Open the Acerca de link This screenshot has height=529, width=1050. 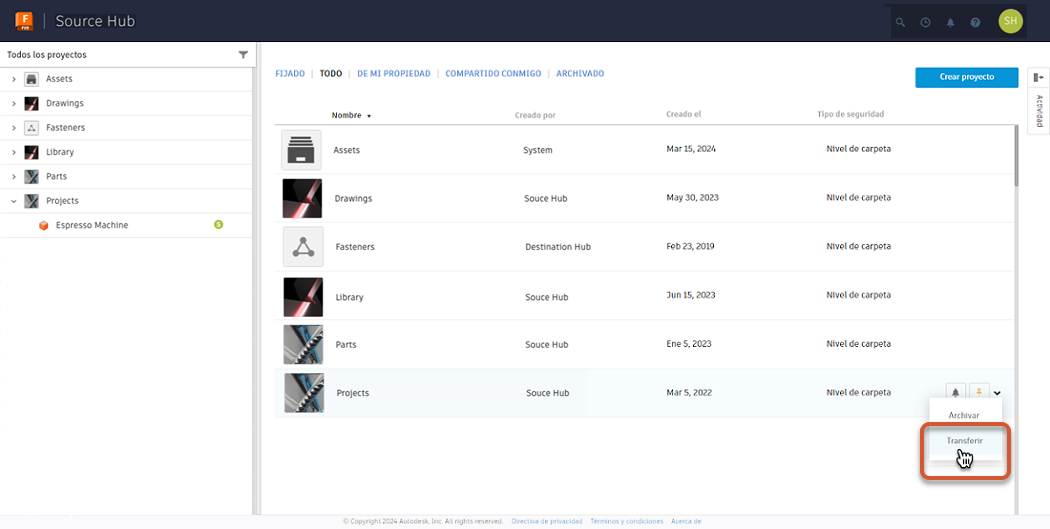(686, 521)
